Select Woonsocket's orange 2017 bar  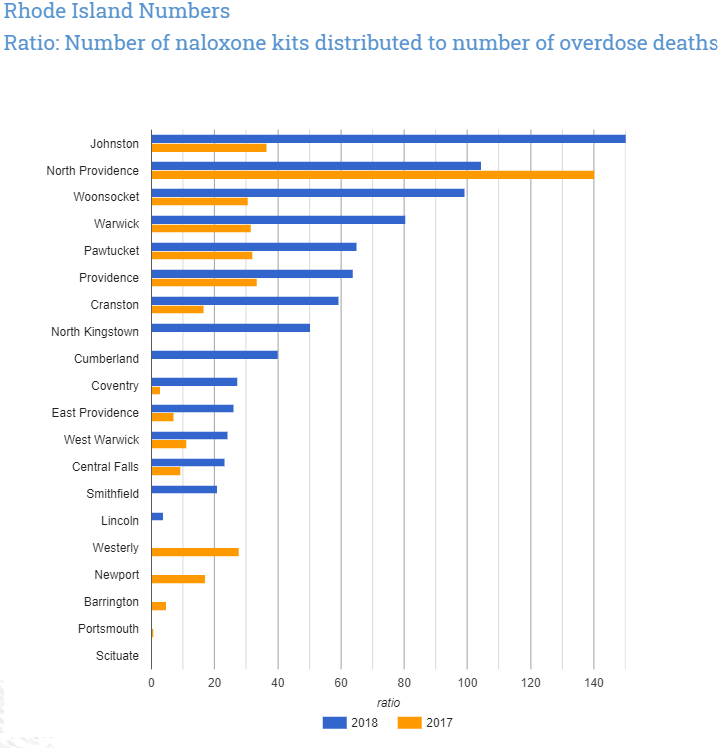click(x=199, y=201)
